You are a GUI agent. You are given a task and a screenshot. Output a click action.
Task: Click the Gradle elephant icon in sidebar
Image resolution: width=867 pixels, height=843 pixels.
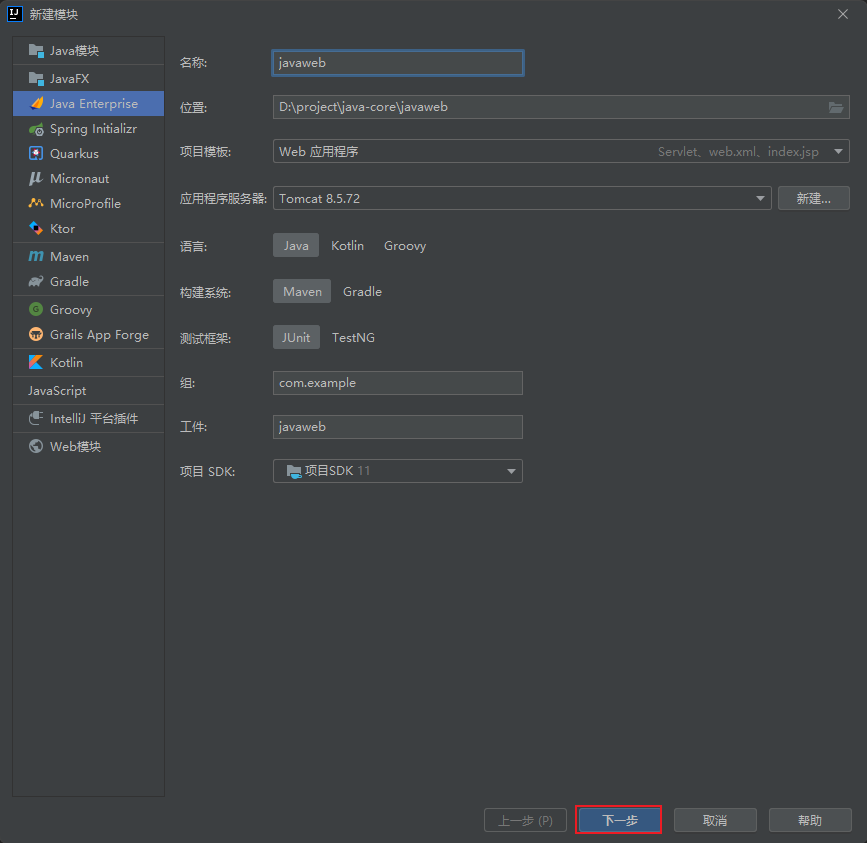36,281
